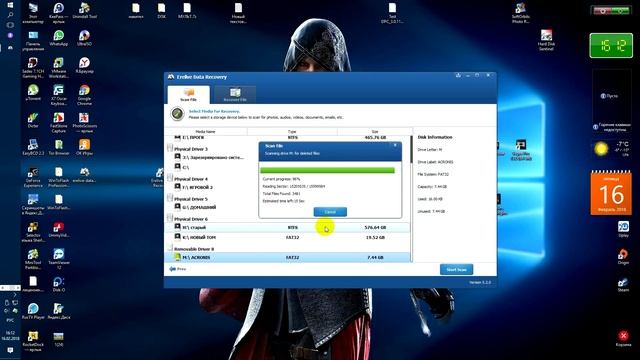Click the Physical Driver 4 group header
This screenshot has height=360, width=640.
pos(191,179)
